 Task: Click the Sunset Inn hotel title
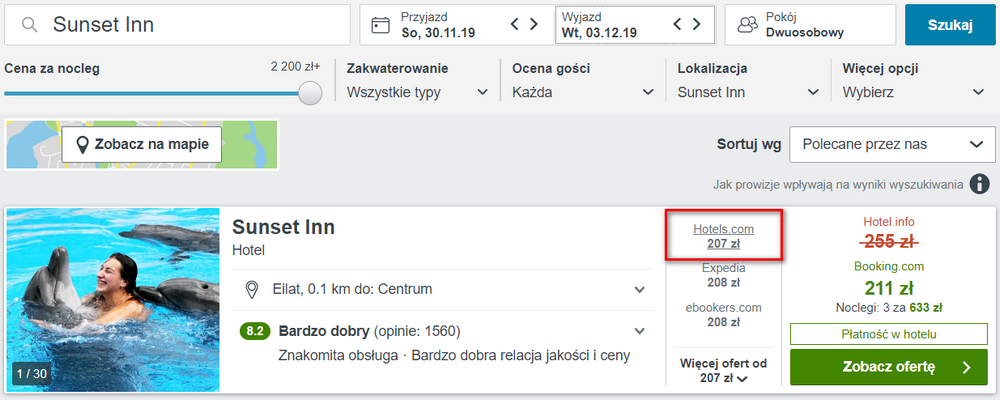283,226
